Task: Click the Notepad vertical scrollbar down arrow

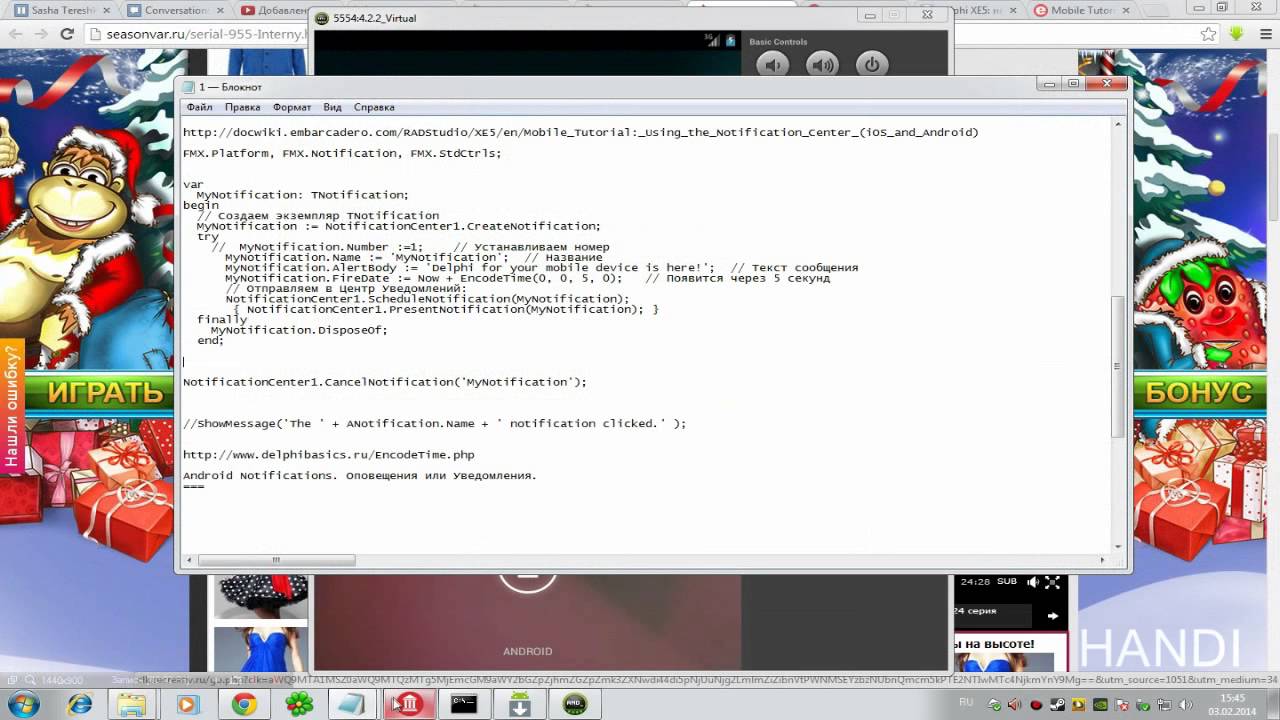Action: [x=1117, y=546]
